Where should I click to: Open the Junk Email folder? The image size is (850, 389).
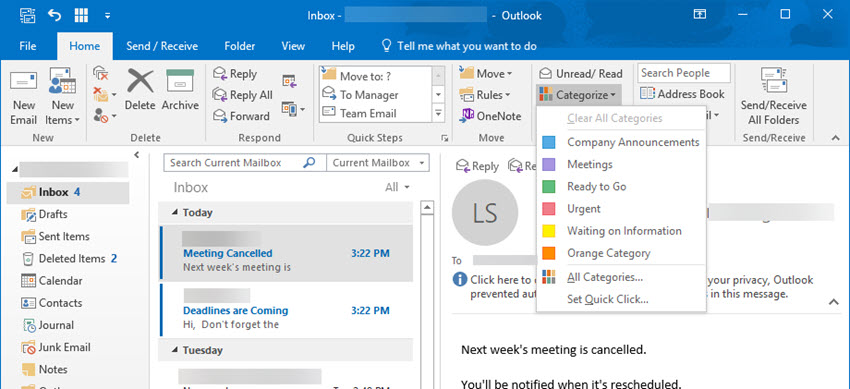pos(56,347)
